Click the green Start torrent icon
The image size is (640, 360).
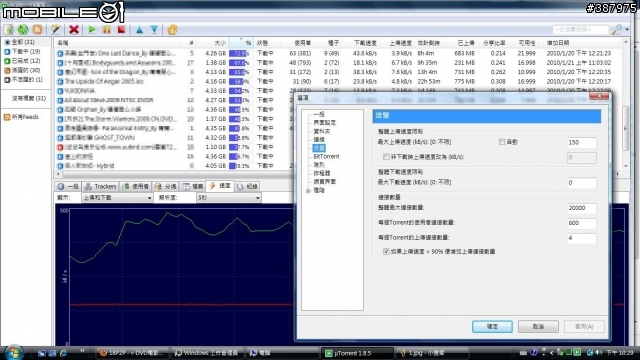[92, 29]
